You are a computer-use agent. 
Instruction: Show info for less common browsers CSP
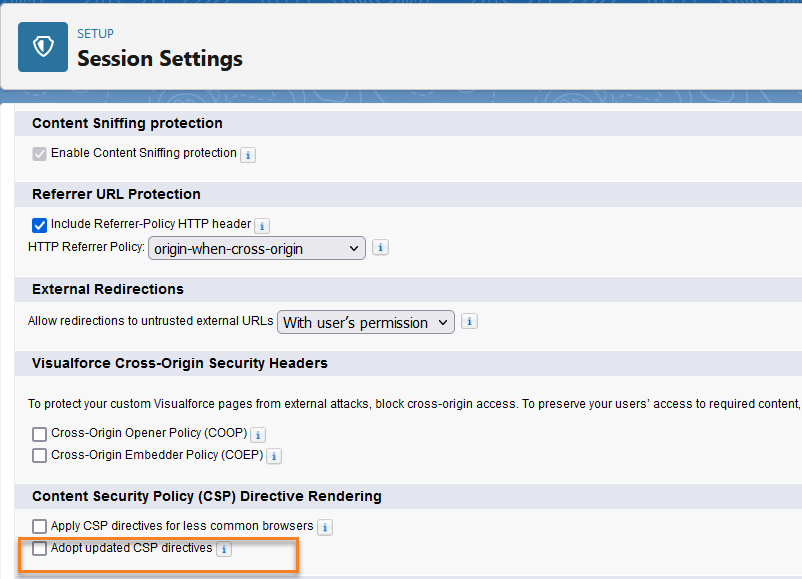[325, 527]
